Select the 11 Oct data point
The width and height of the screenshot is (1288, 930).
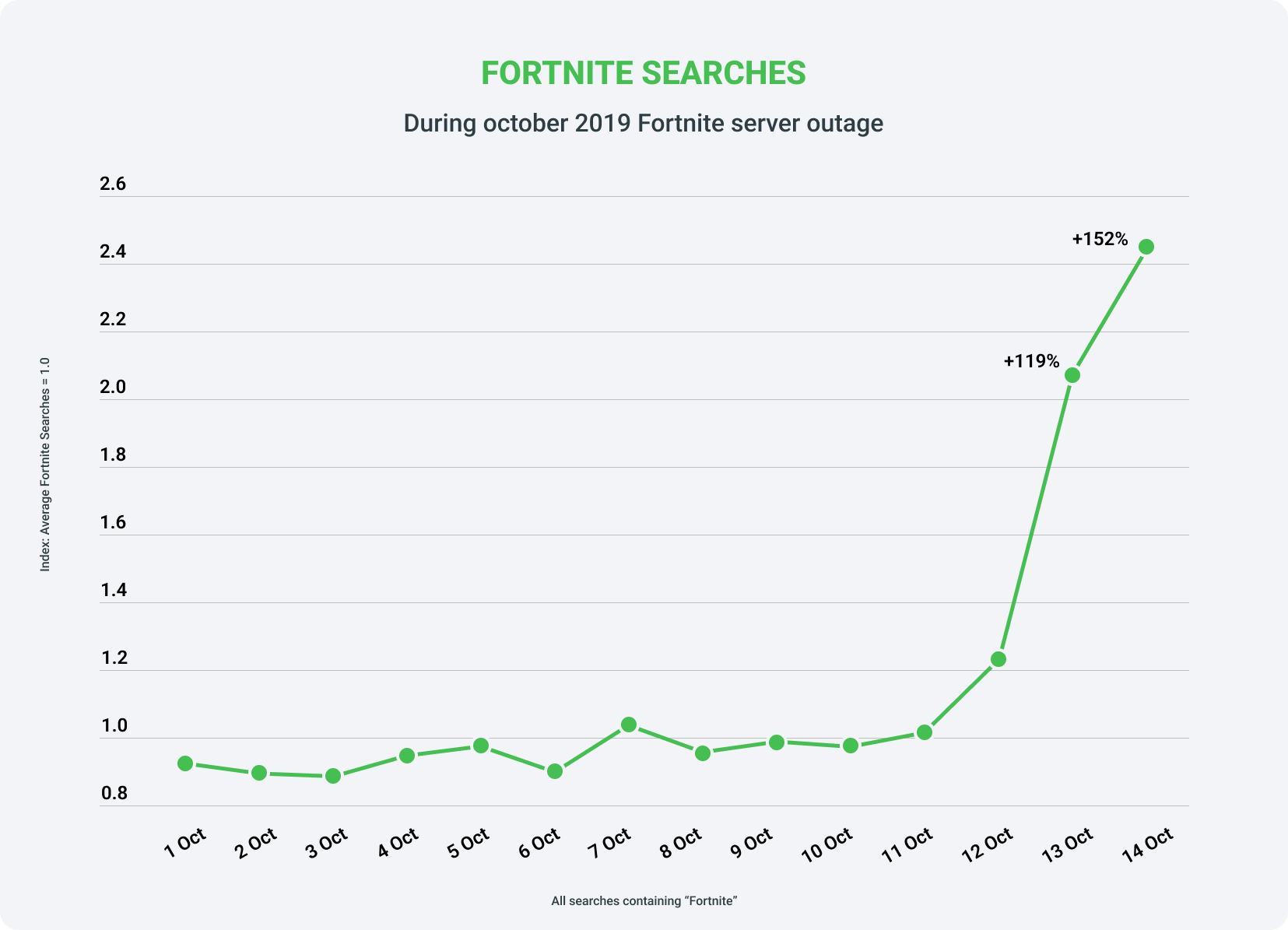[924, 732]
